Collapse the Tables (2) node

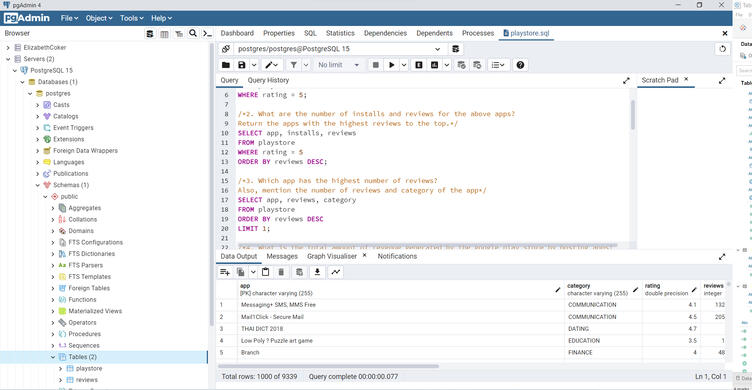point(53,357)
